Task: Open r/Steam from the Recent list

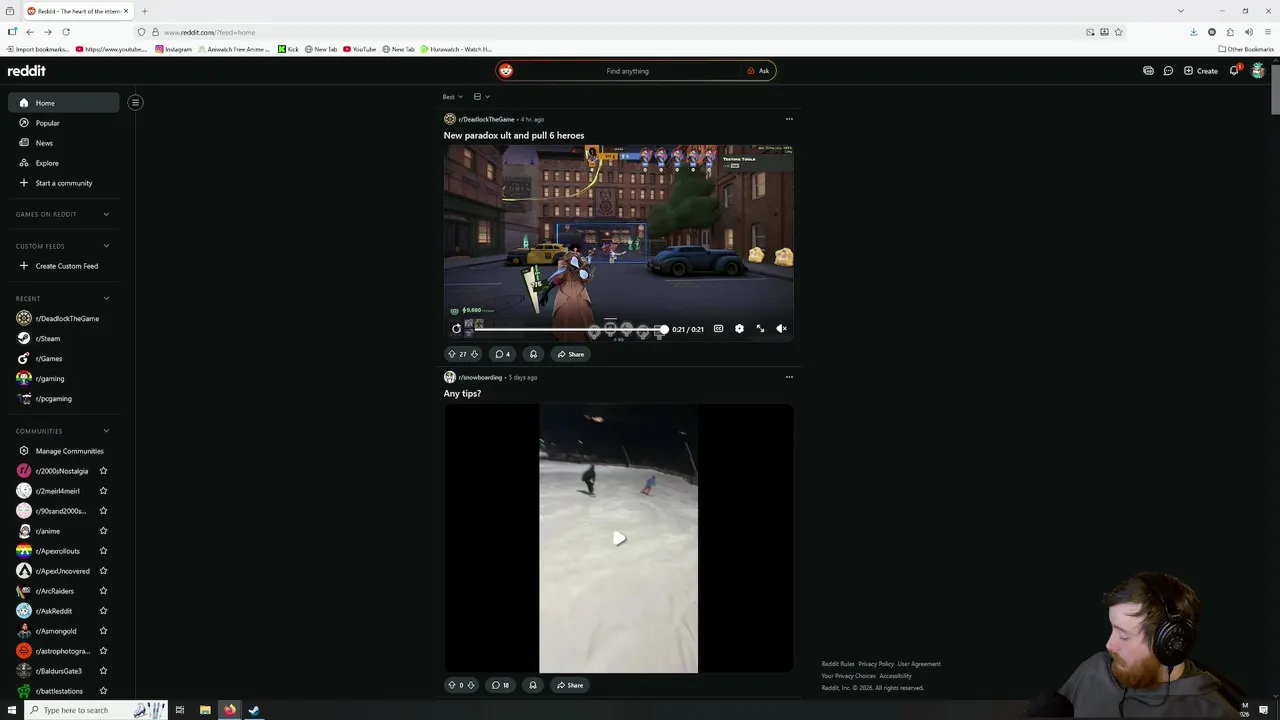Action: coord(64,338)
